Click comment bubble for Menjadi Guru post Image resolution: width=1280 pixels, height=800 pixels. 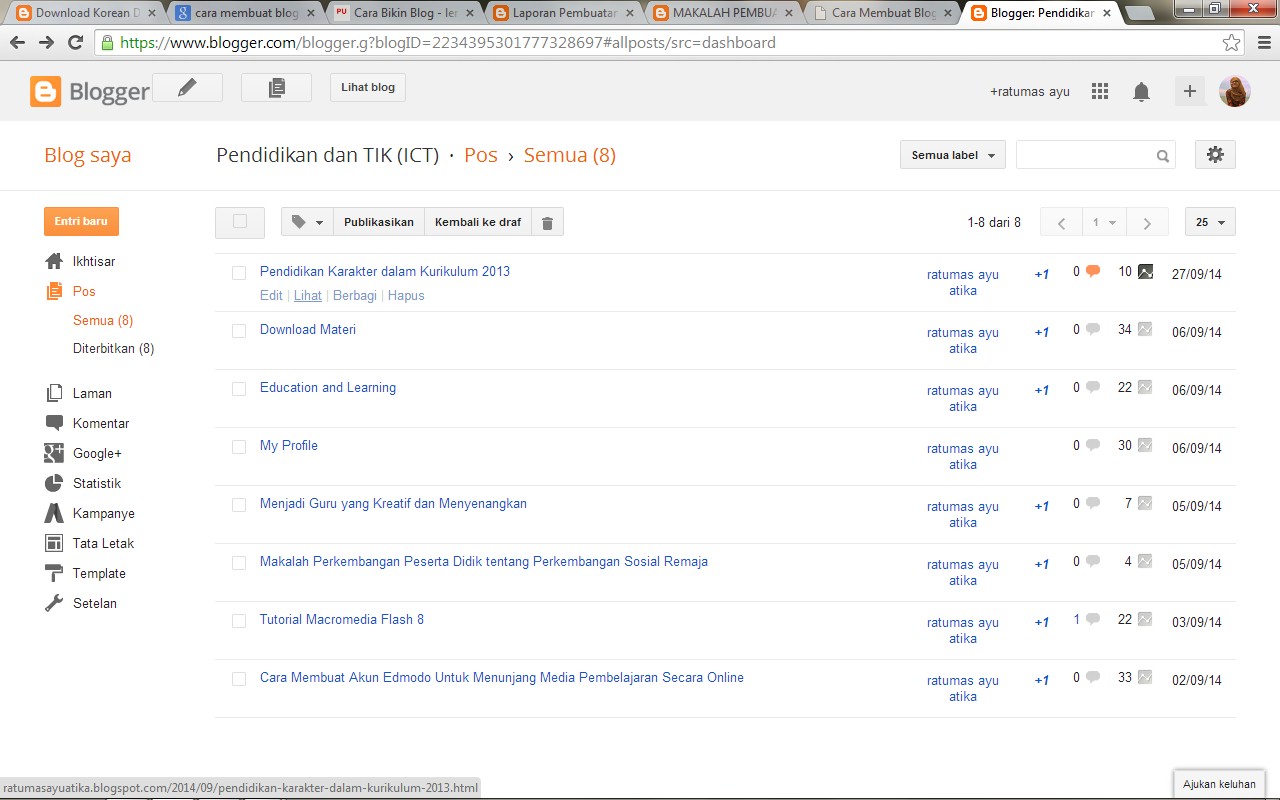1093,503
